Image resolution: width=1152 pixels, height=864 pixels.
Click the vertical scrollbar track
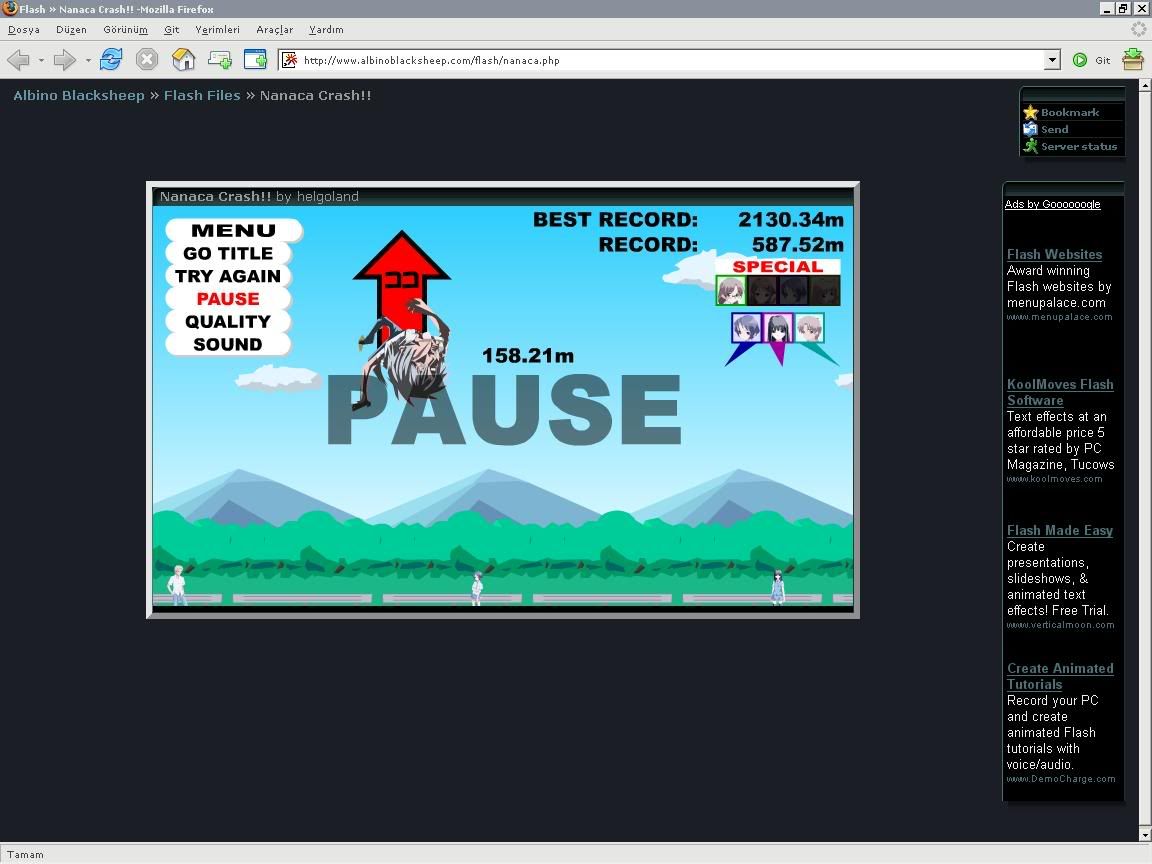point(1145,460)
